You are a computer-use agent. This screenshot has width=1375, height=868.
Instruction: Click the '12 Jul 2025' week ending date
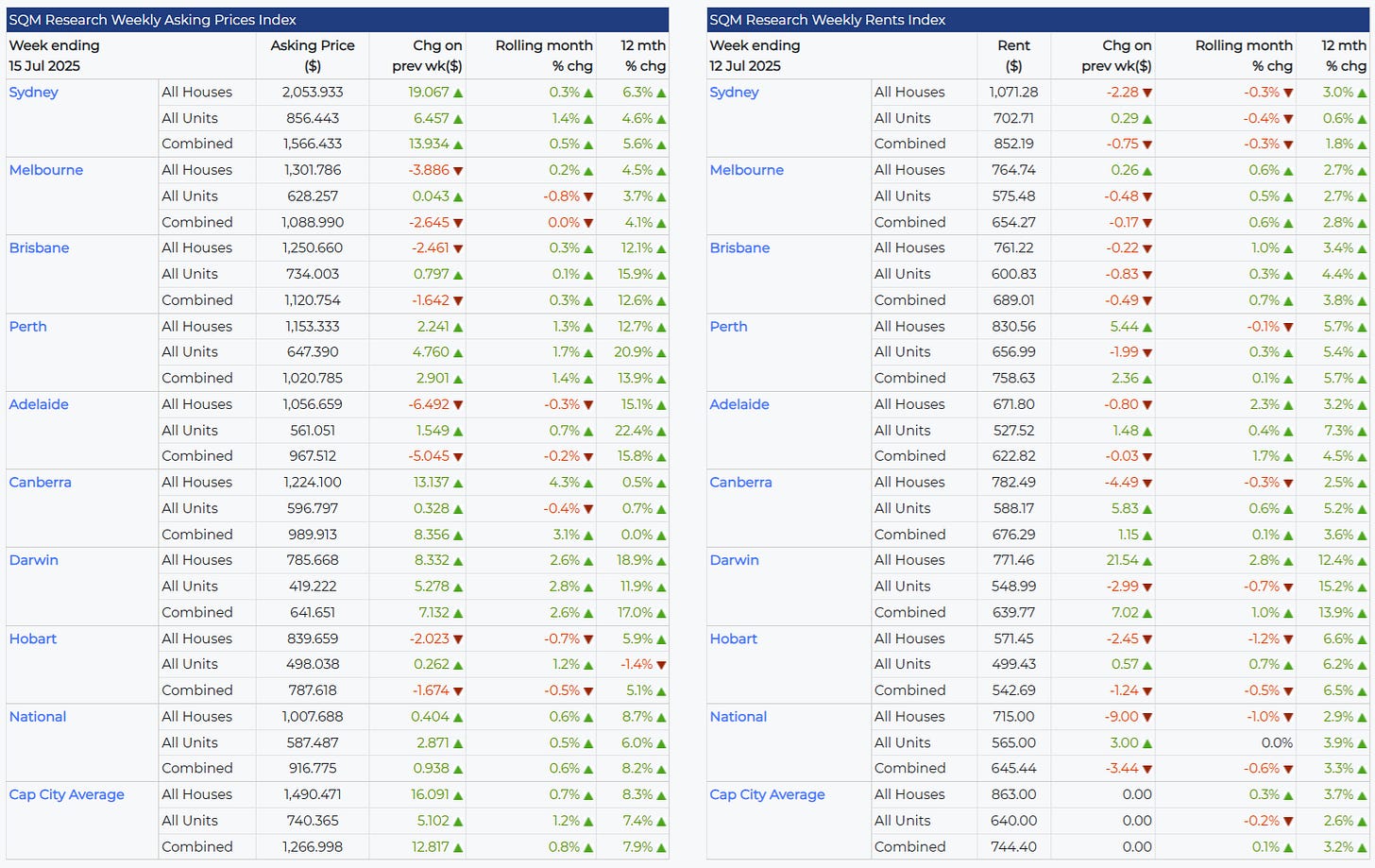pyautogui.click(x=745, y=66)
